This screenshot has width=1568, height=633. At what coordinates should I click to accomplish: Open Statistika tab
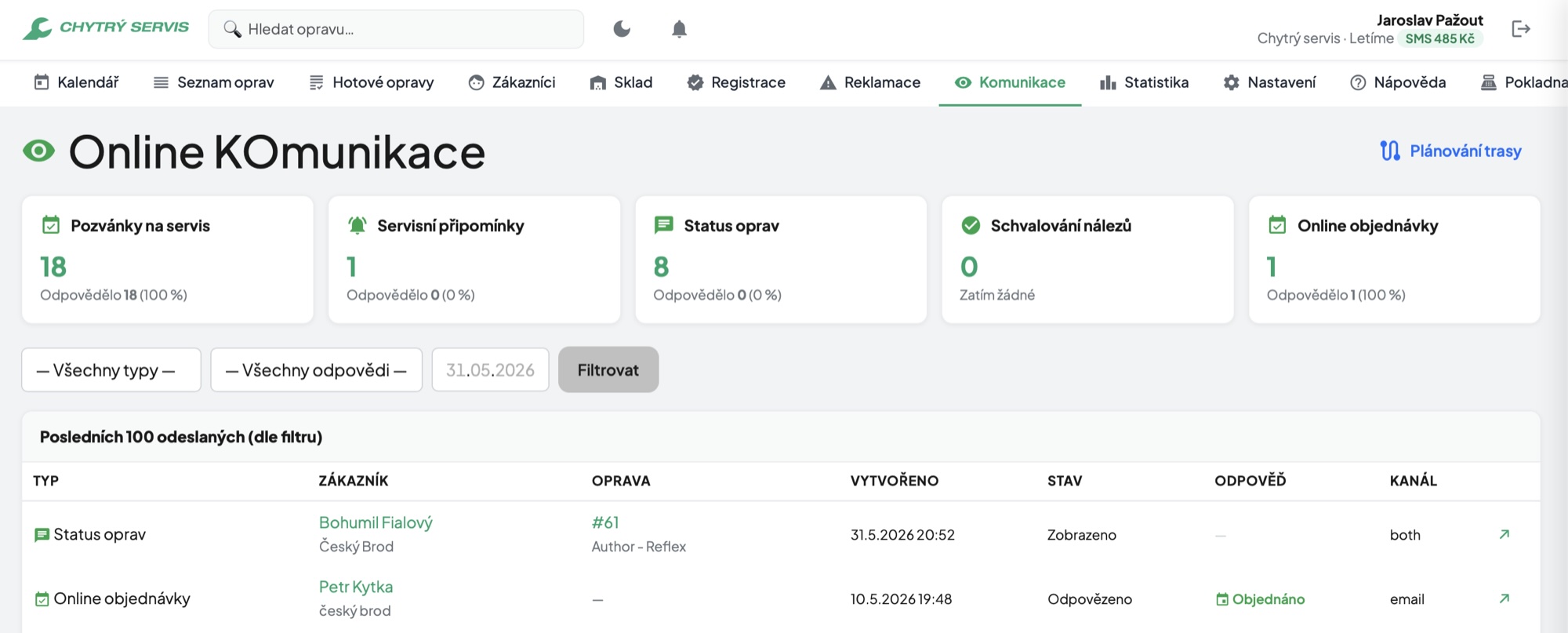[1144, 82]
